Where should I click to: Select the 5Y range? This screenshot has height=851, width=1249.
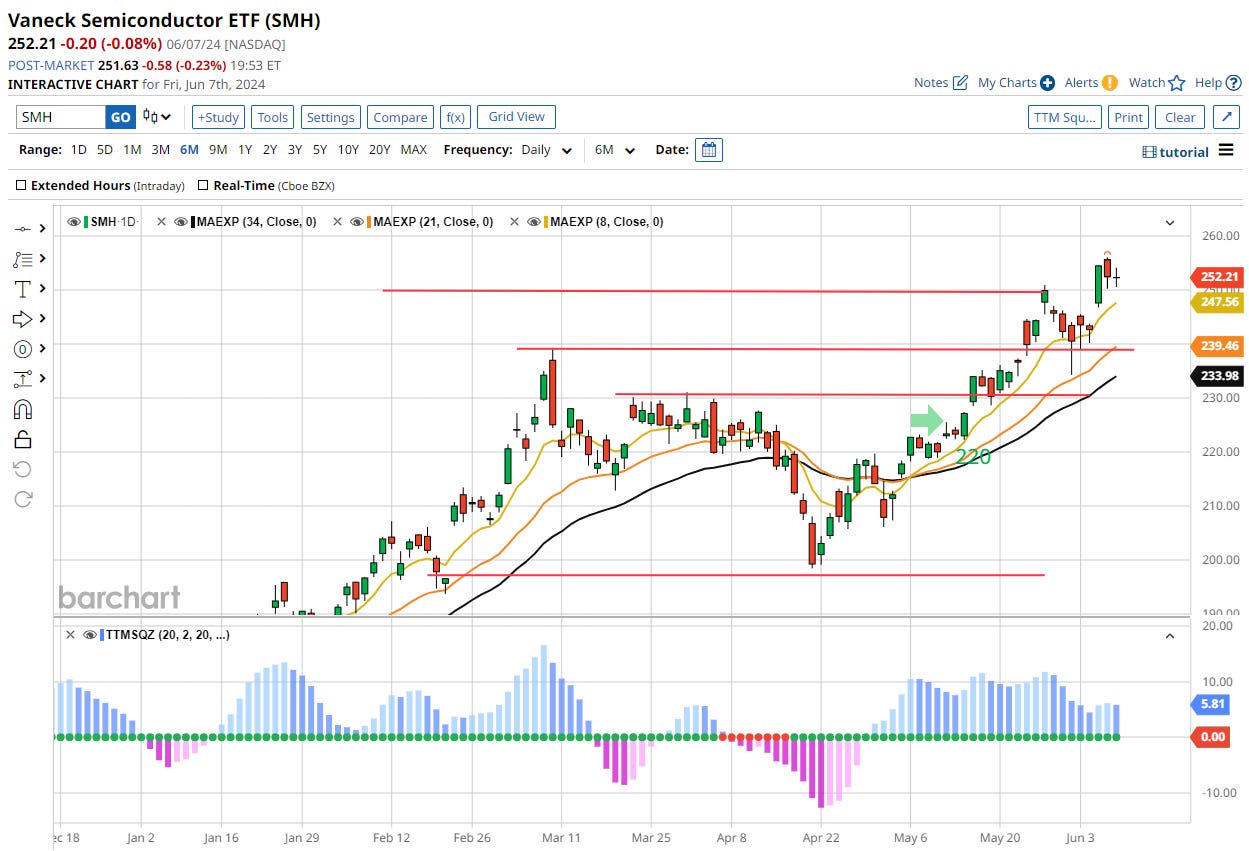(319, 150)
